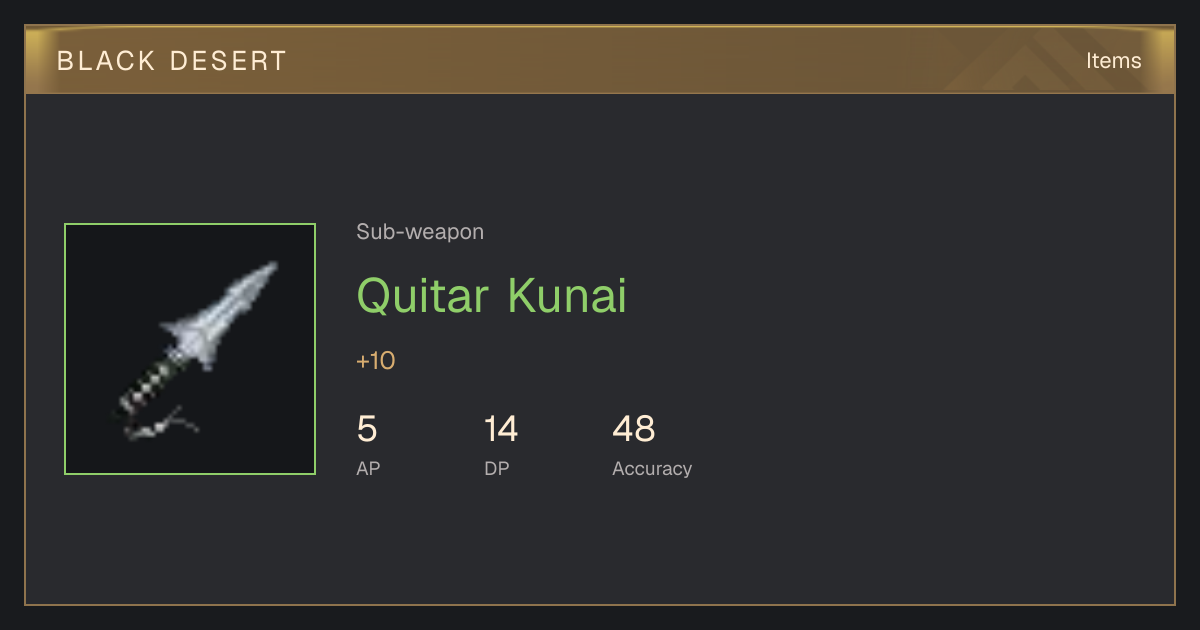Screen dimensions: 1200x630
Task: Click the +10 enhancement level text
Action: coord(376,361)
